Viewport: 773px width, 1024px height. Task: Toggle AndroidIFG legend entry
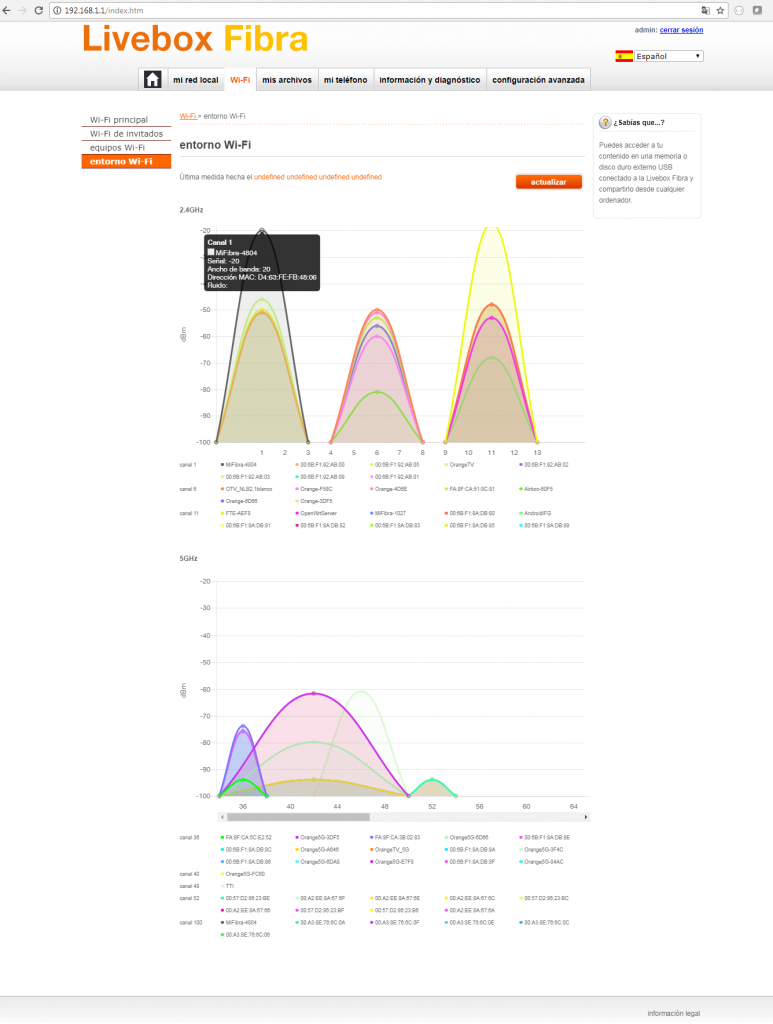coord(535,513)
